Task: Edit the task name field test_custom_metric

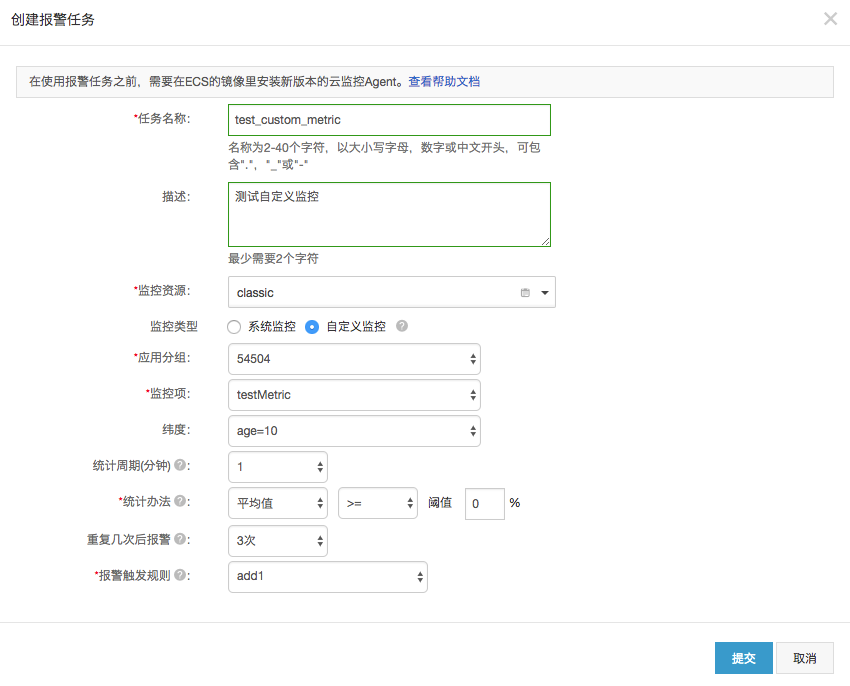Action: pos(389,120)
